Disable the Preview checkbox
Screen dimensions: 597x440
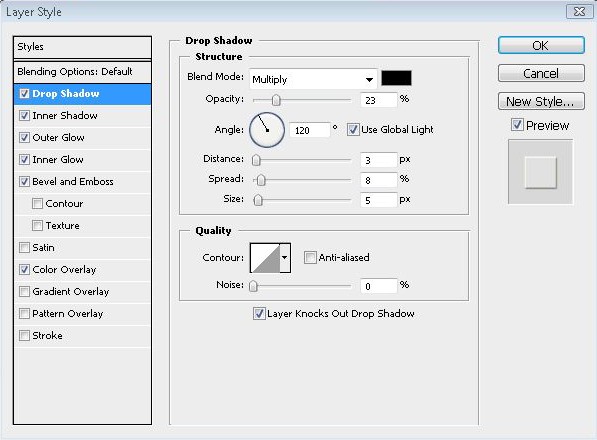(517, 125)
